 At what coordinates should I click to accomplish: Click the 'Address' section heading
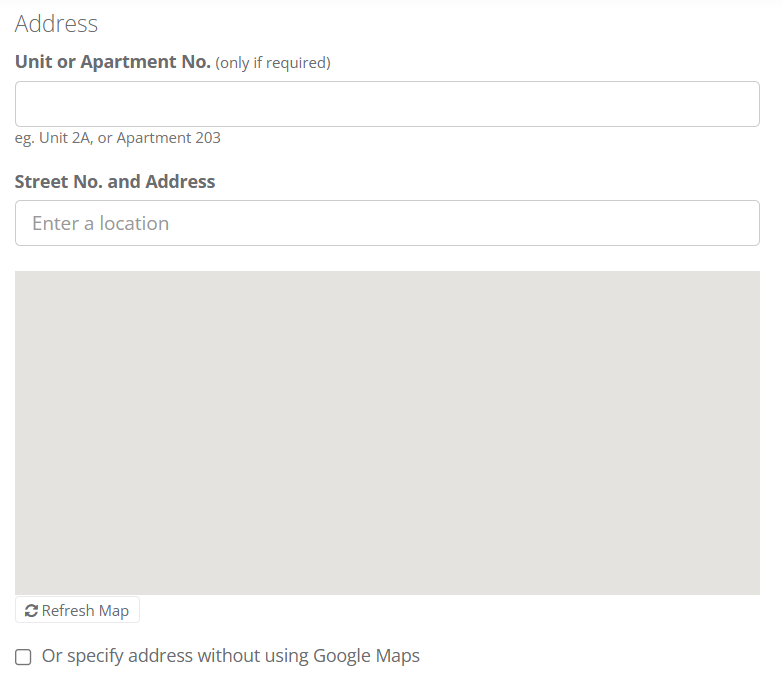pos(56,24)
